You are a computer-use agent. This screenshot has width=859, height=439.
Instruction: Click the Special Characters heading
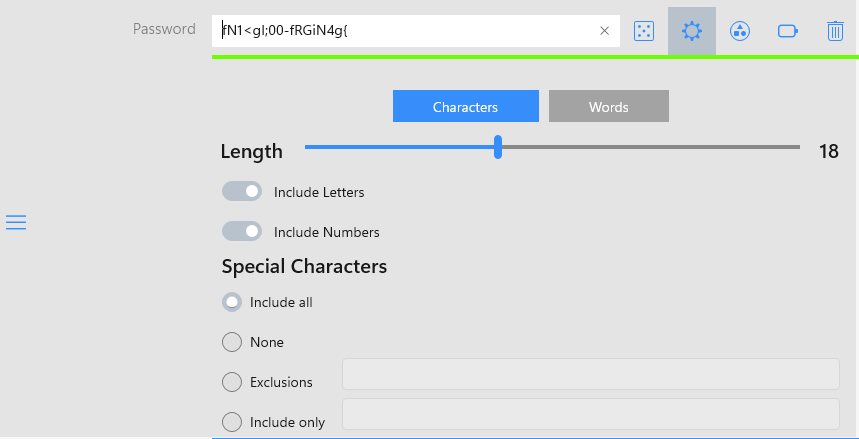(x=304, y=266)
